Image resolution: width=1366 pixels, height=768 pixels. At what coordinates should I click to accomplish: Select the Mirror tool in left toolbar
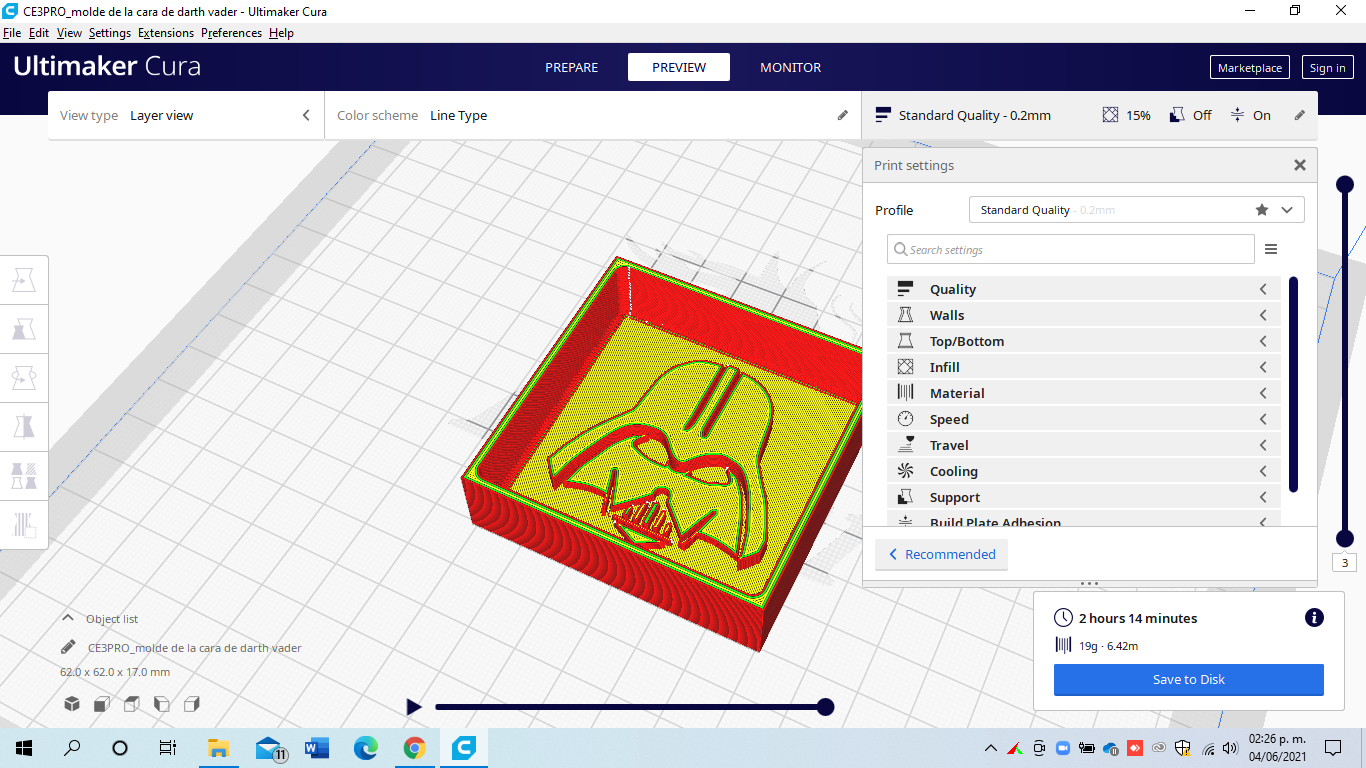pos(24,427)
